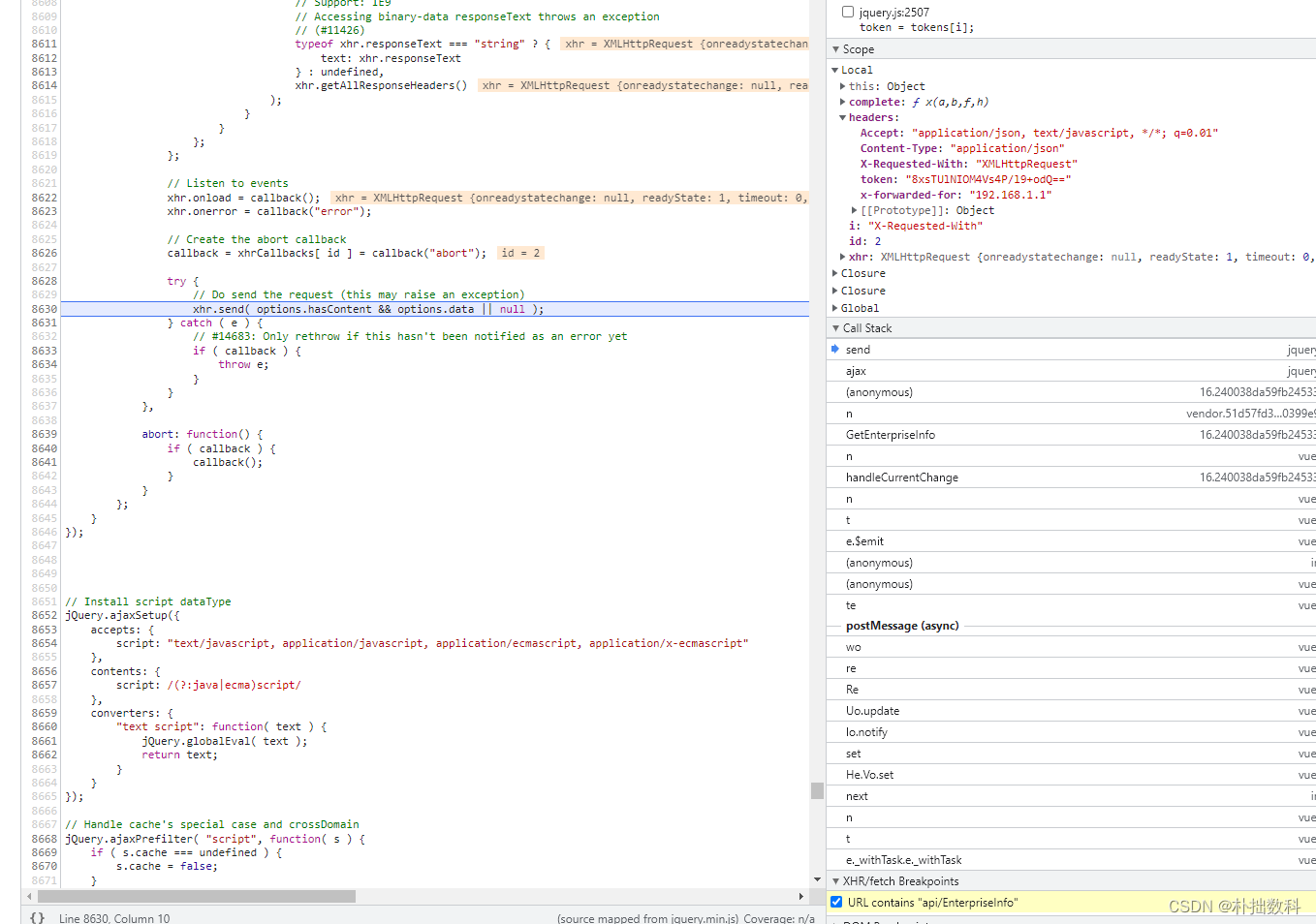Click the pretty-print braces icon

(37, 917)
